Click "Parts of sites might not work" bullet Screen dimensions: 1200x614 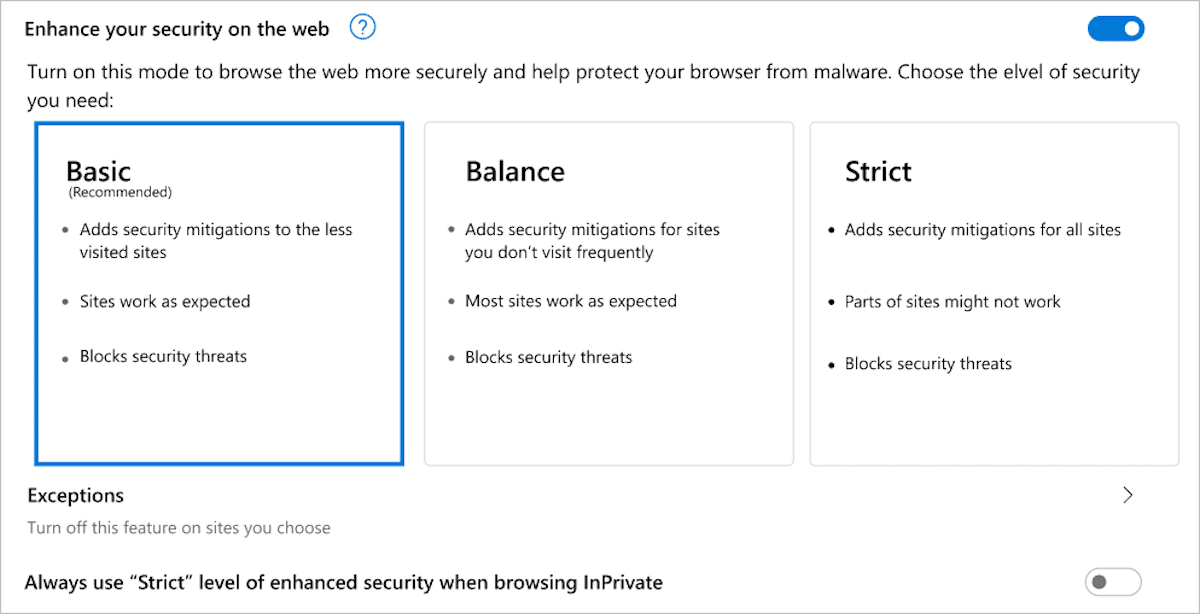click(952, 301)
